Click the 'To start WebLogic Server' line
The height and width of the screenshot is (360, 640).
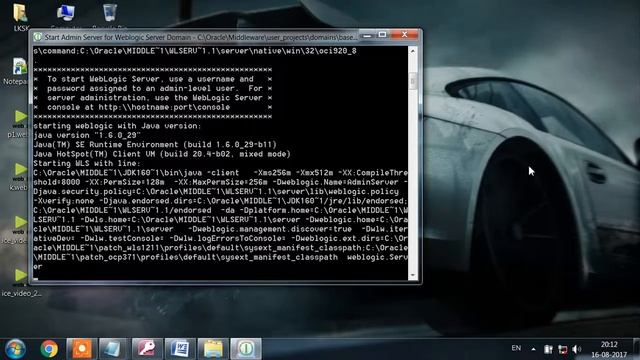[150, 79]
